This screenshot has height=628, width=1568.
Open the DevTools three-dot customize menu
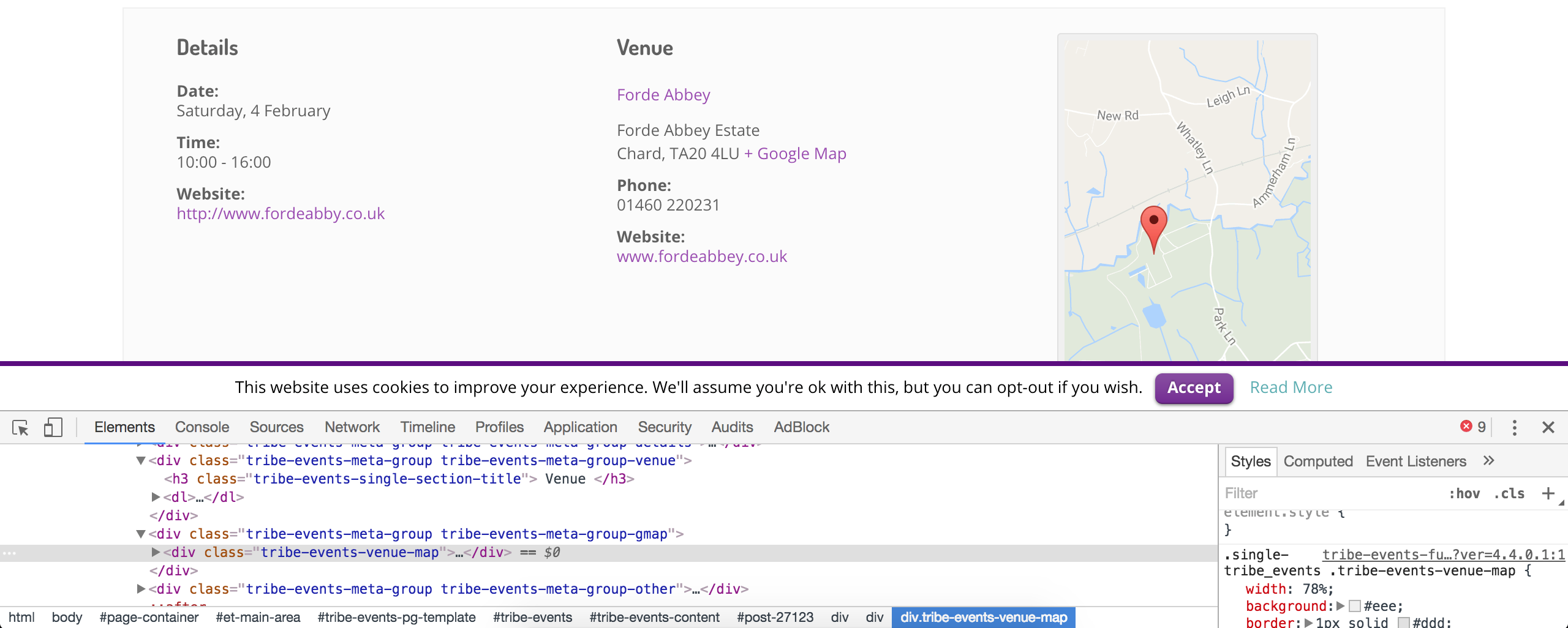click(x=1514, y=427)
